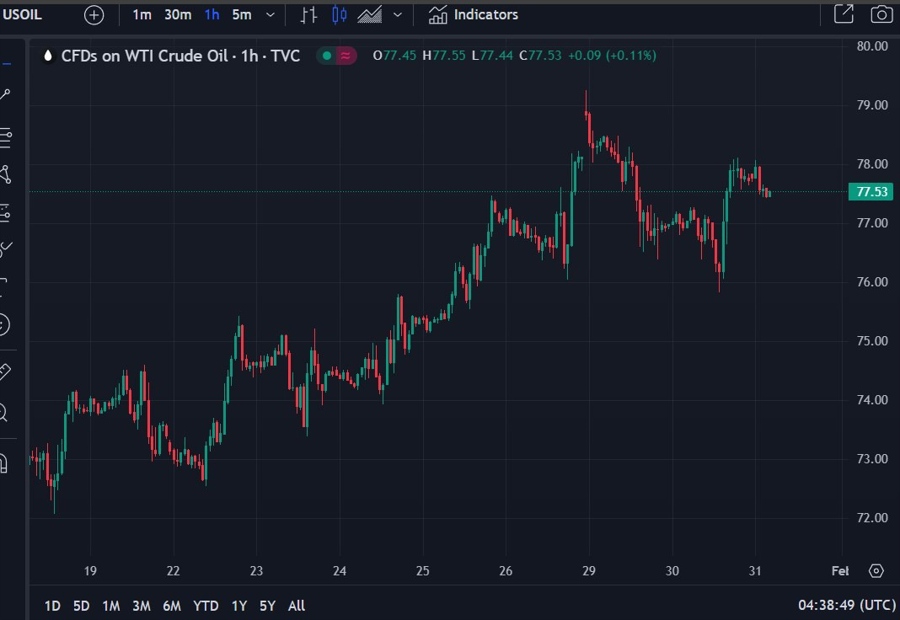Set the range to 5Y
This screenshot has height=620, width=900.
click(267, 606)
